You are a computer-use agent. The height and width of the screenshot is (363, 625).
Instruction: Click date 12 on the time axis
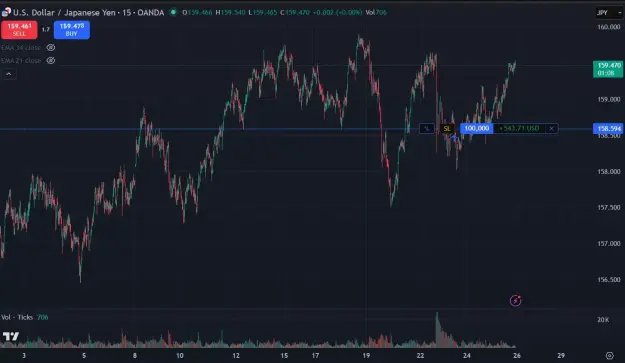236,355
